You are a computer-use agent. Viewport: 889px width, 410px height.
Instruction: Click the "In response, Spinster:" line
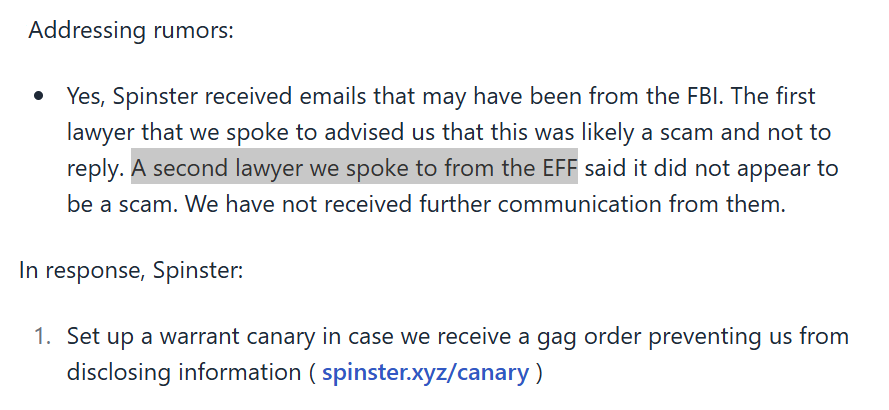pyautogui.click(x=130, y=271)
